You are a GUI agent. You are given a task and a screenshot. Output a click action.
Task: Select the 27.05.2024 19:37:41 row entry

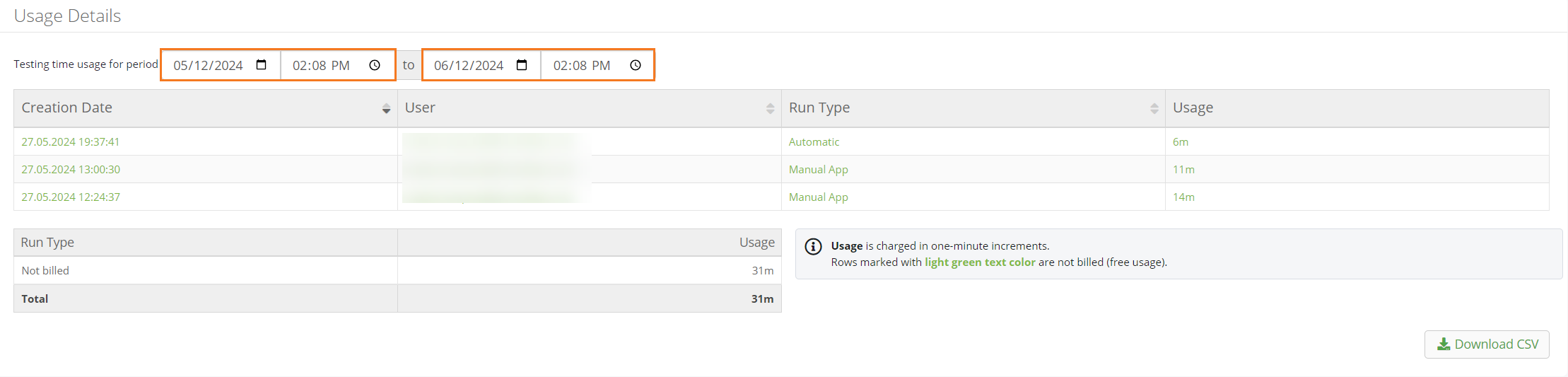[x=71, y=141]
